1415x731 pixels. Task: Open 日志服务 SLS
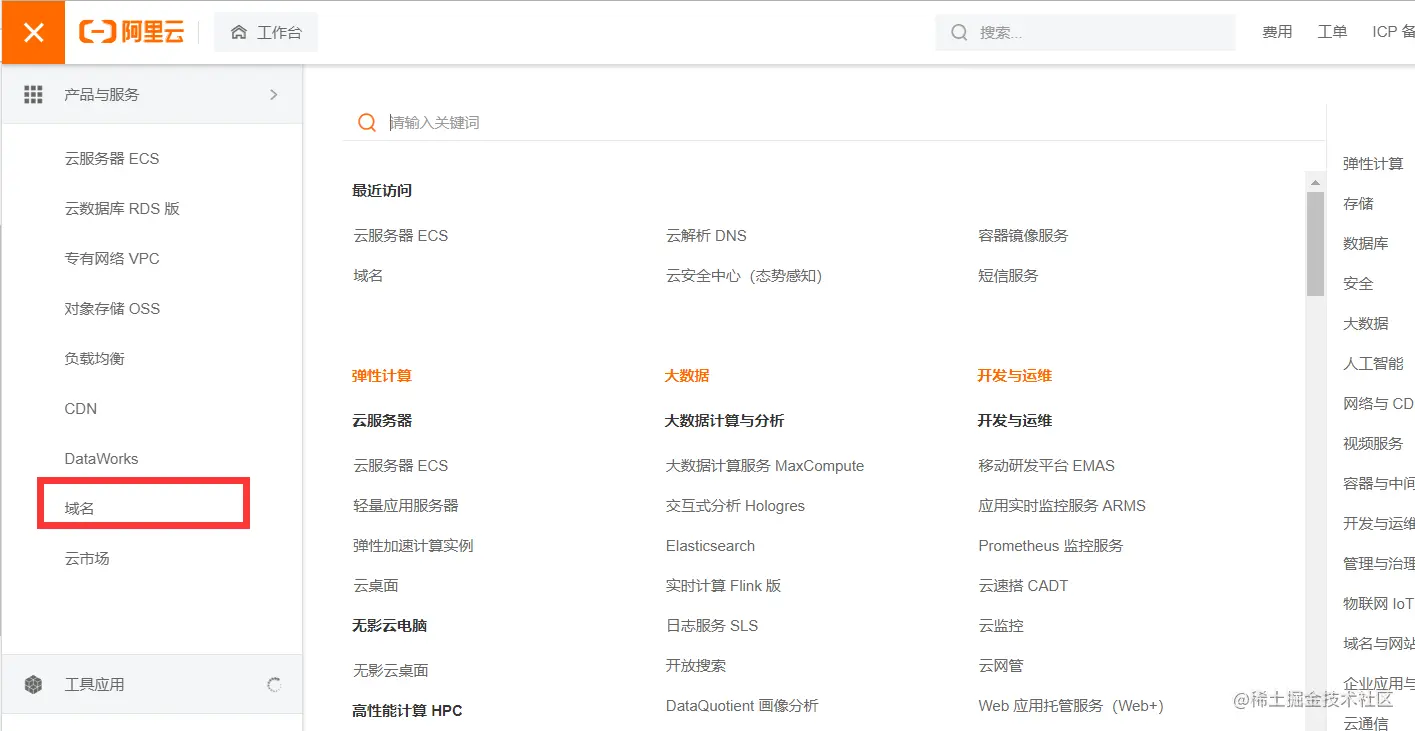coord(712,625)
